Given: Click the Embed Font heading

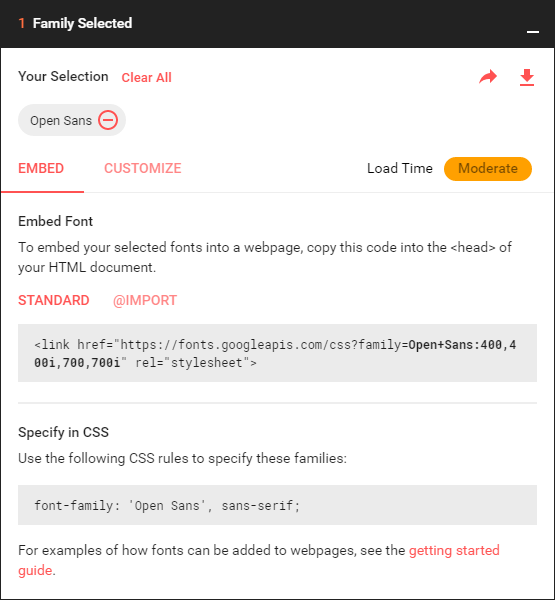Looking at the screenshot, I should click(56, 221).
